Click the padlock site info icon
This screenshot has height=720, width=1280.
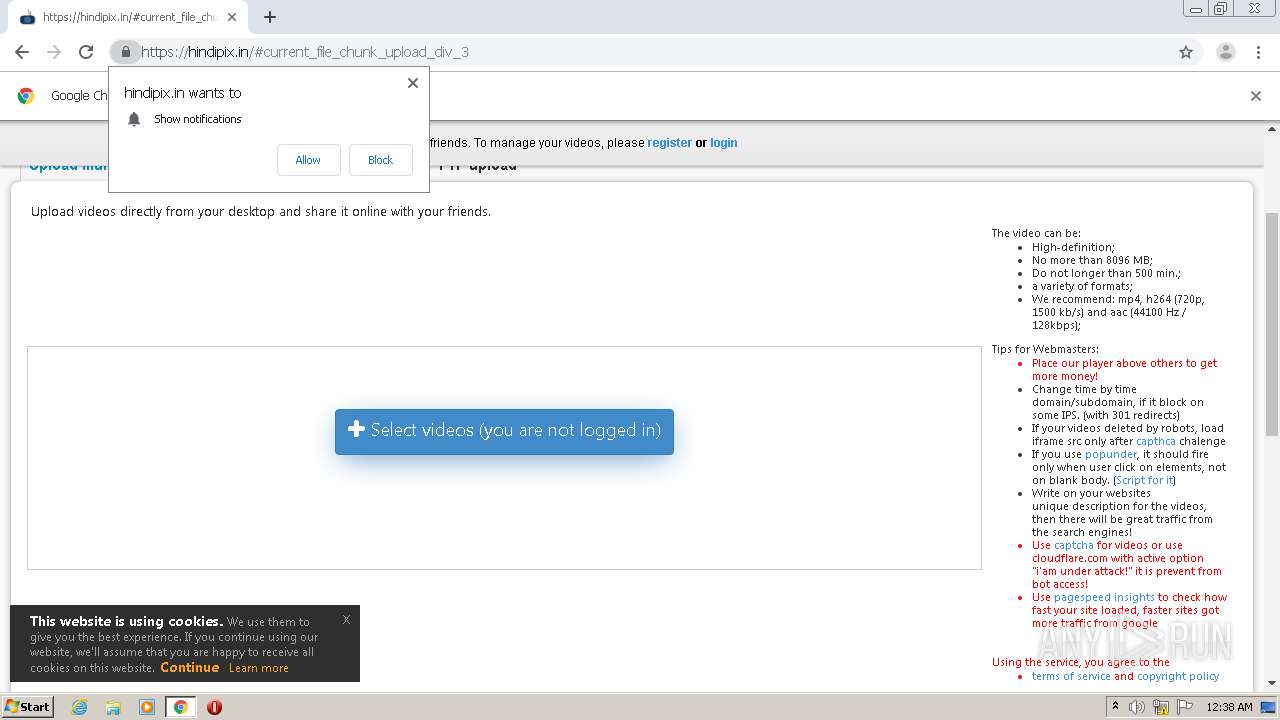[125, 52]
